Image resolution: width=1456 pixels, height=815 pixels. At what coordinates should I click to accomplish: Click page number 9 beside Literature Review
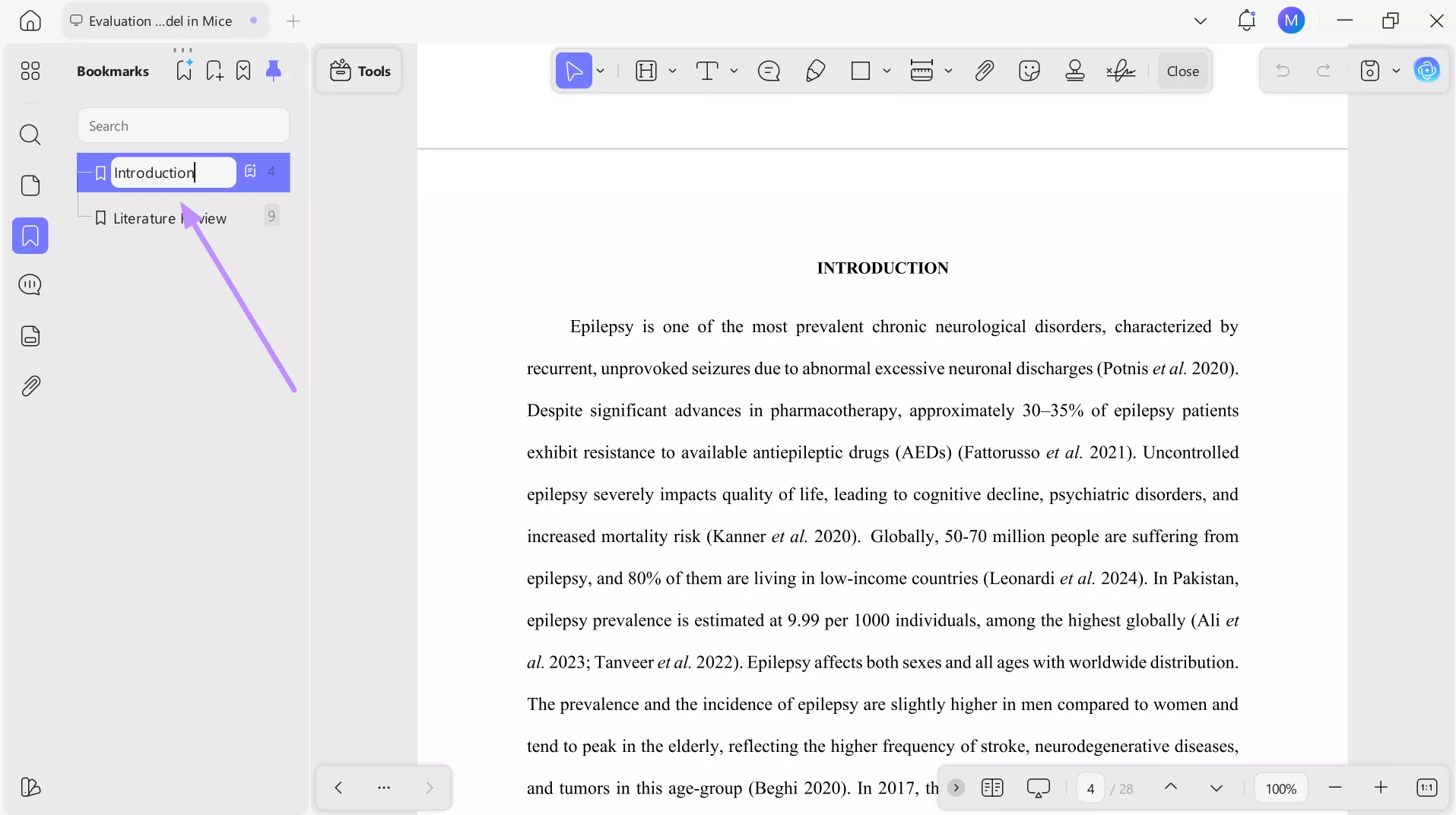(x=271, y=216)
